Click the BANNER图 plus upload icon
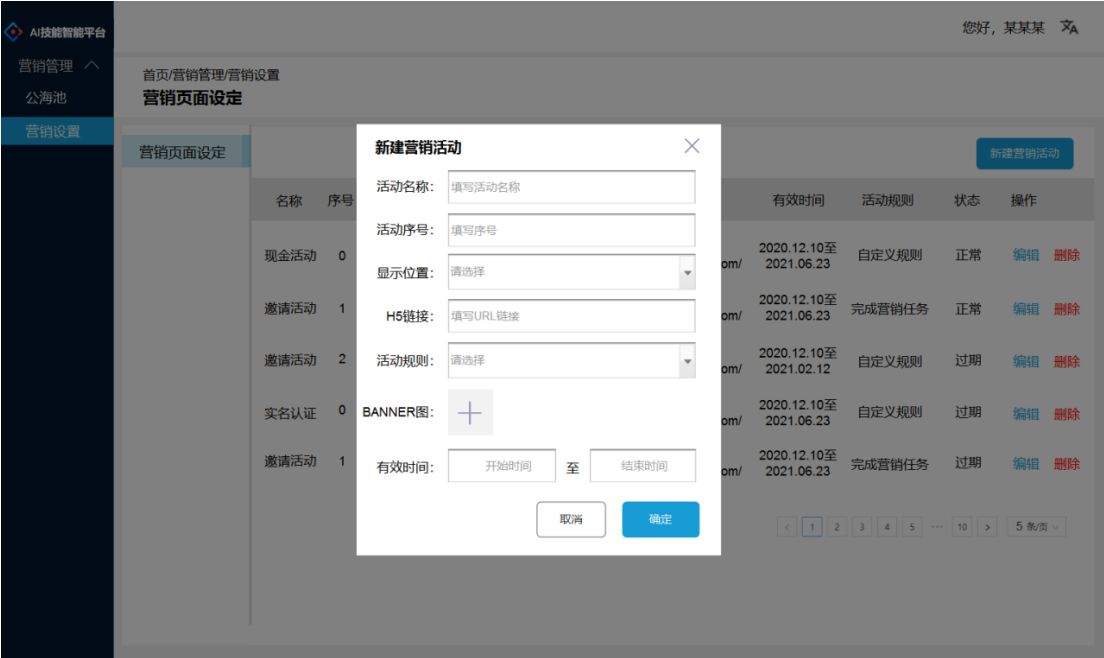The image size is (1104, 658). pyautogui.click(x=470, y=412)
